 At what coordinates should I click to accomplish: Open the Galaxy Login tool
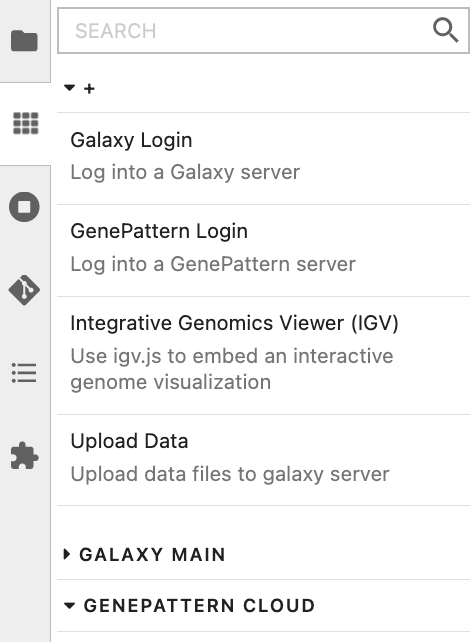(x=263, y=158)
